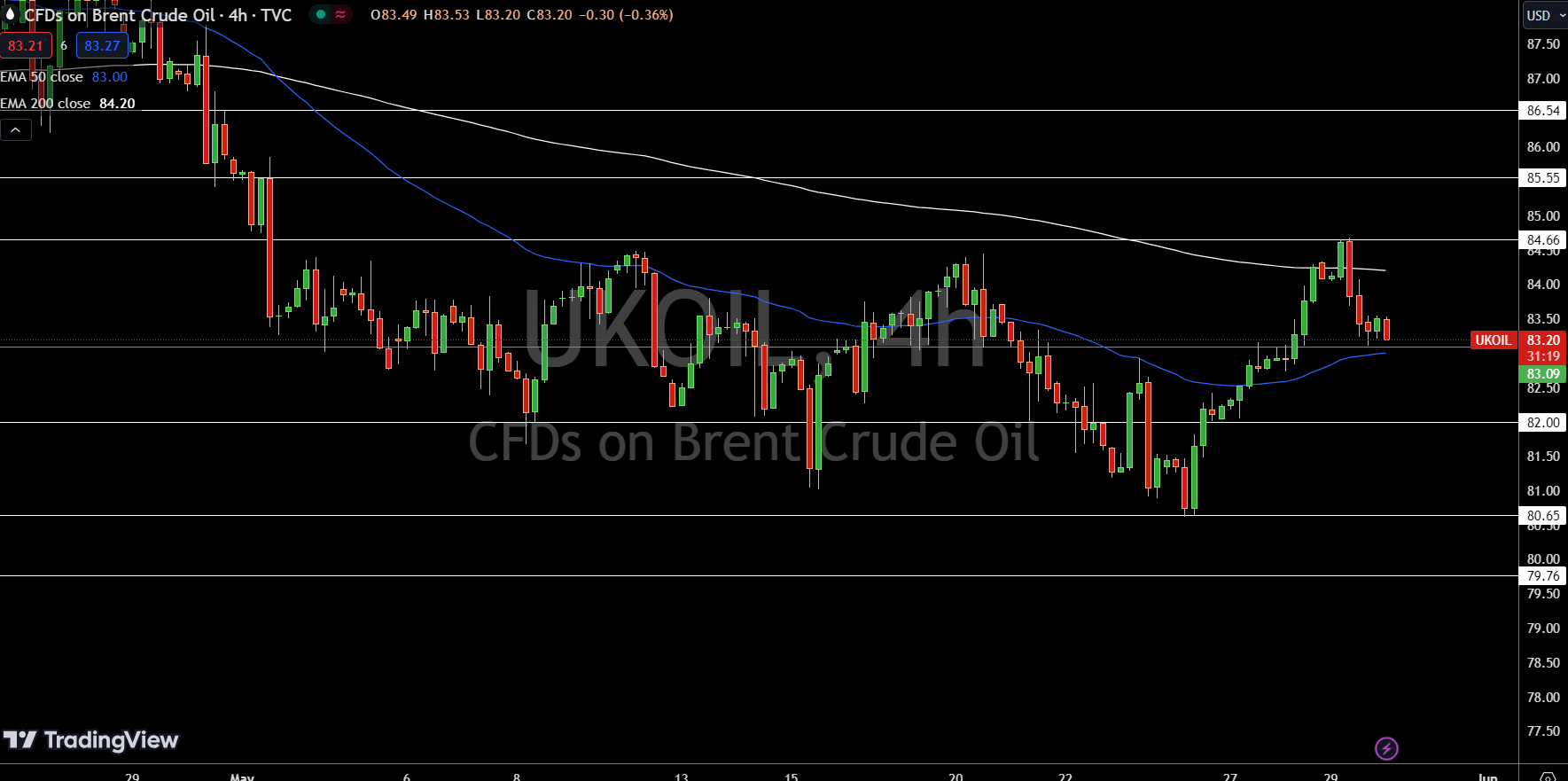The height and width of the screenshot is (781, 1568).
Task: Click the open value O83.49 in the header
Action: pyautogui.click(x=394, y=15)
